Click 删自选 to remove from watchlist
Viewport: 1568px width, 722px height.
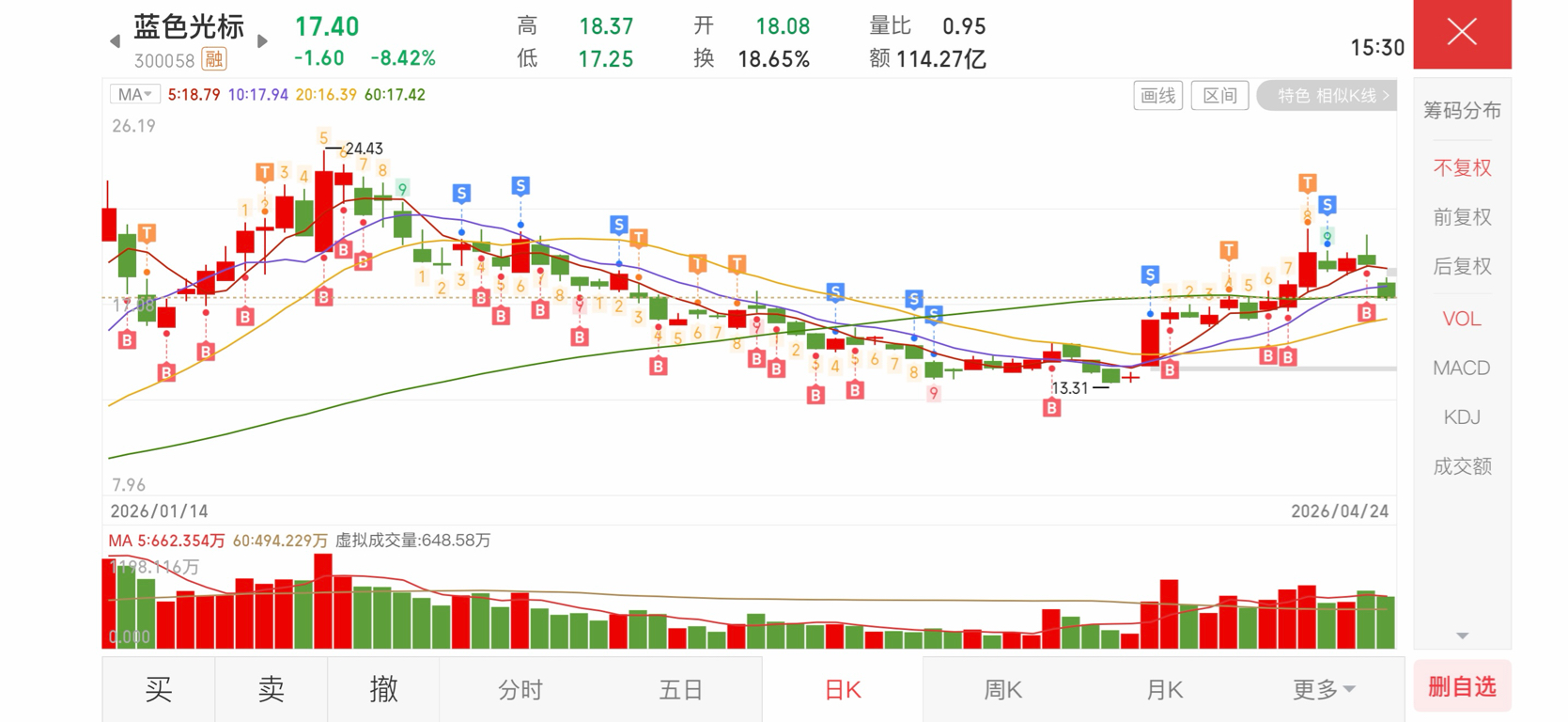click(x=1462, y=687)
